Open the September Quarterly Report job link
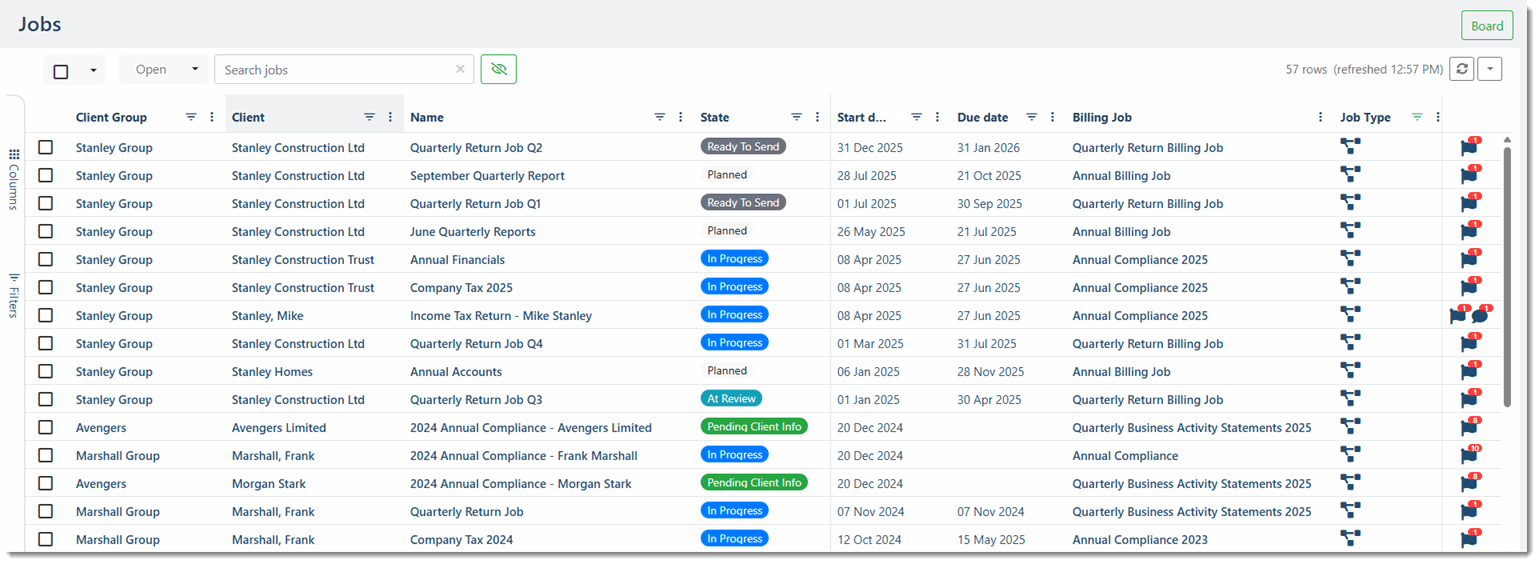Viewport: 1539px width, 564px height. click(x=487, y=176)
